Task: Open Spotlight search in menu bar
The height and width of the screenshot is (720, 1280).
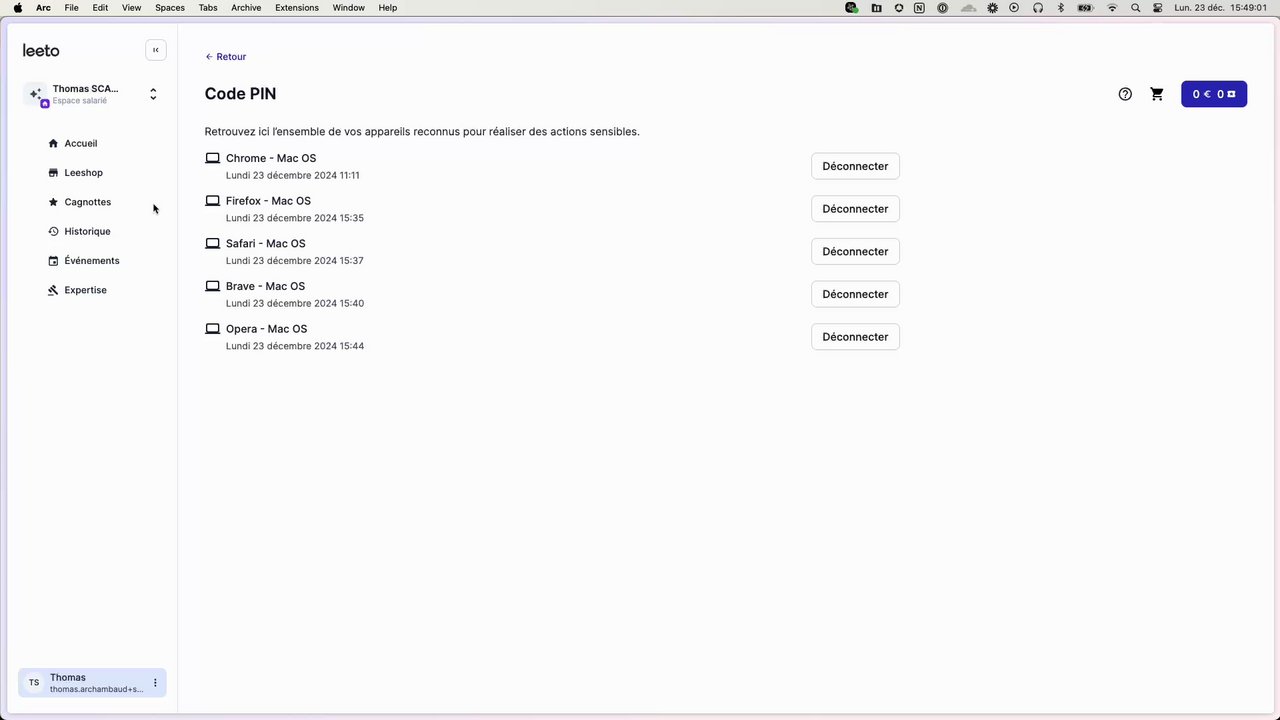Action: 1135,8
